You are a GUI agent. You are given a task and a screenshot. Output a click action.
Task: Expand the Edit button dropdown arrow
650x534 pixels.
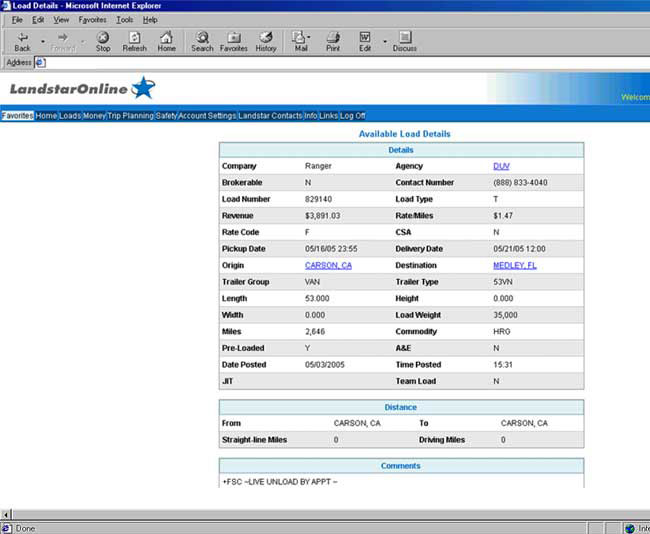[x=385, y=41]
